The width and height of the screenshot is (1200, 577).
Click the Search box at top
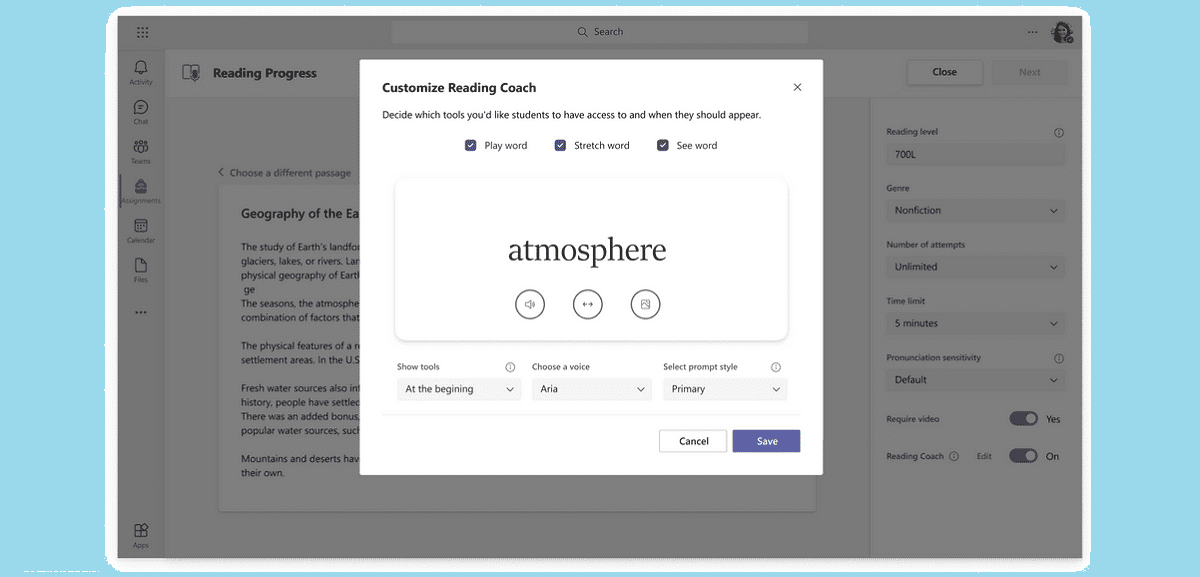[x=600, y=32]
